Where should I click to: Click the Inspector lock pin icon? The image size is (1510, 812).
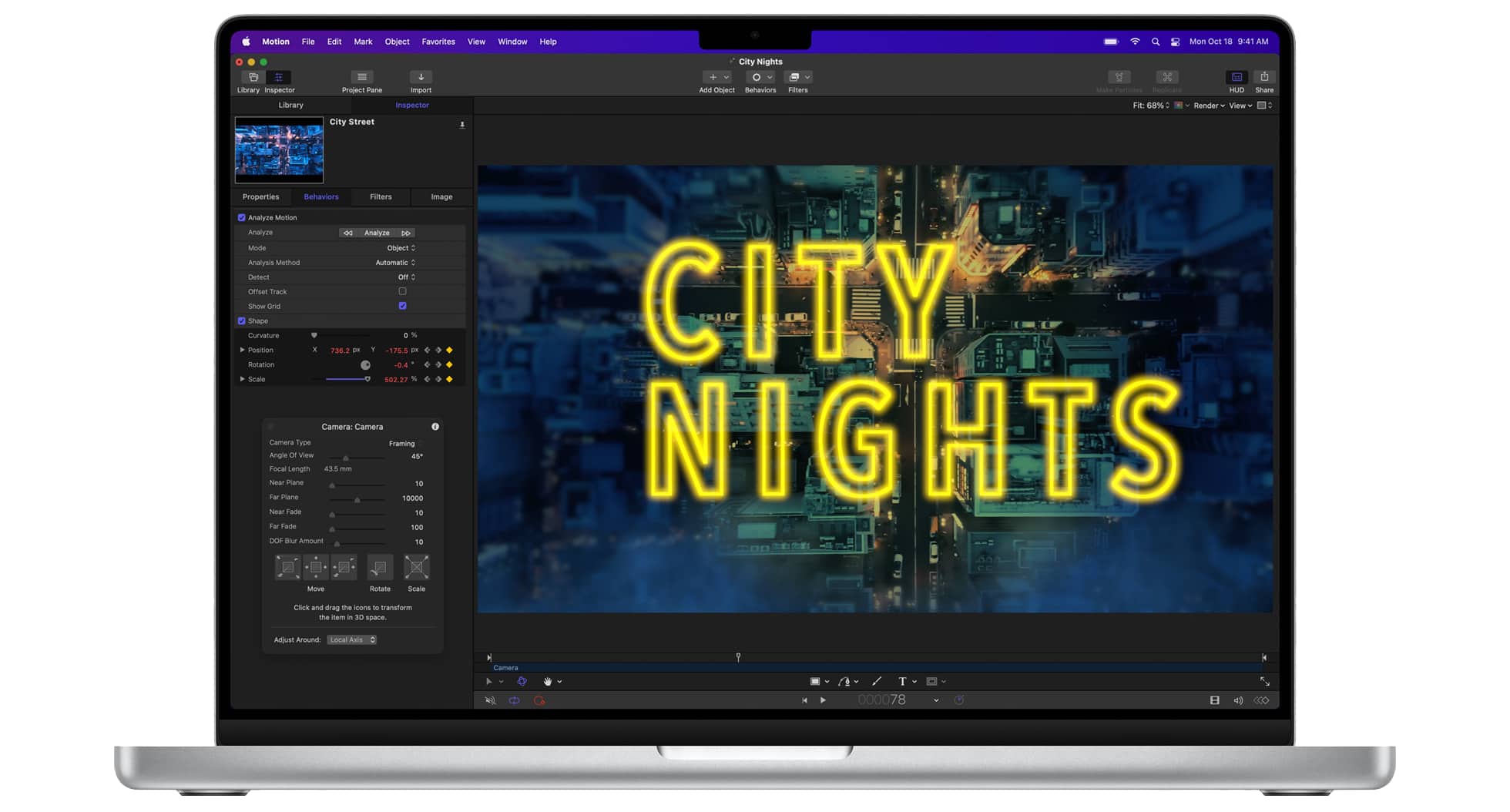coord(462,125)
